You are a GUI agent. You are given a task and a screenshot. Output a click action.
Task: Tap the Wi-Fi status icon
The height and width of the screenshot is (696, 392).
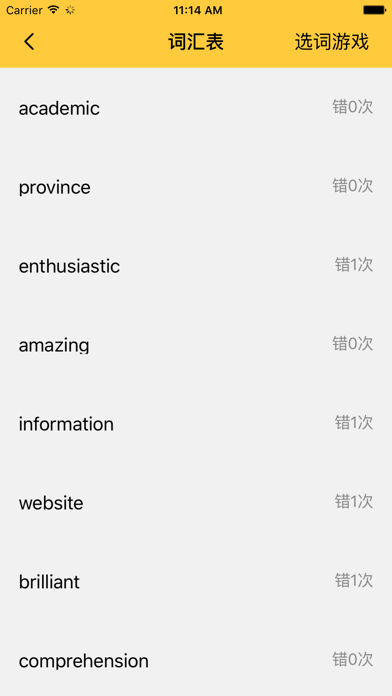coord(54,10)
